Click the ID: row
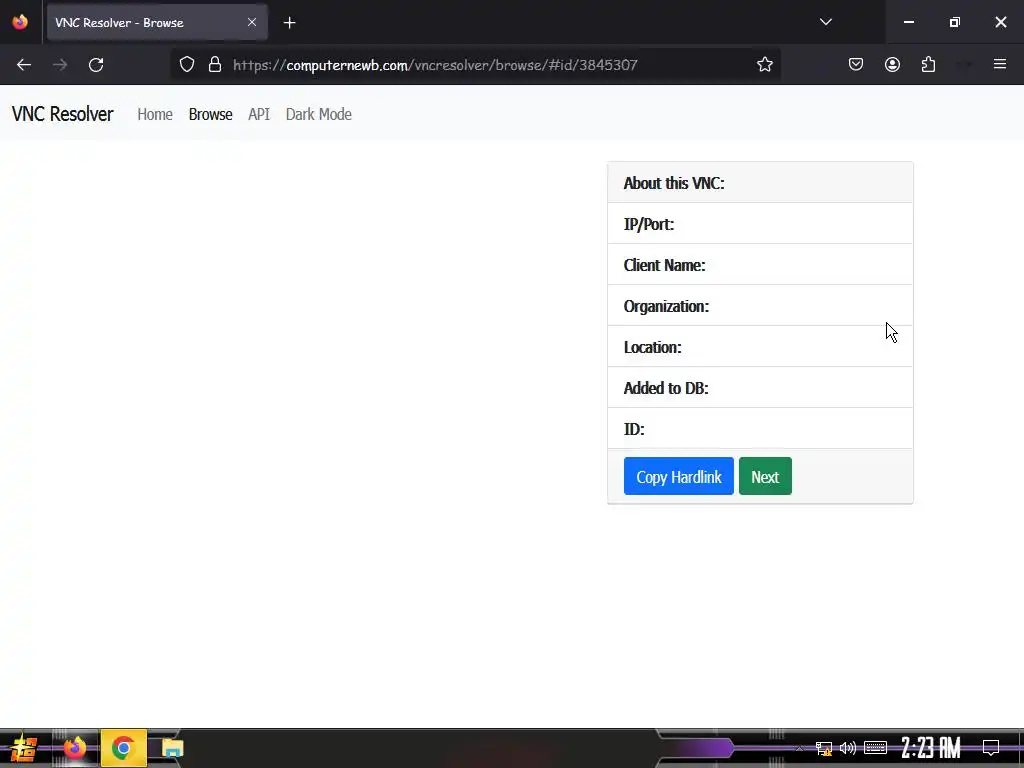Screen dimensions: 1024x768 click(760, 428)
